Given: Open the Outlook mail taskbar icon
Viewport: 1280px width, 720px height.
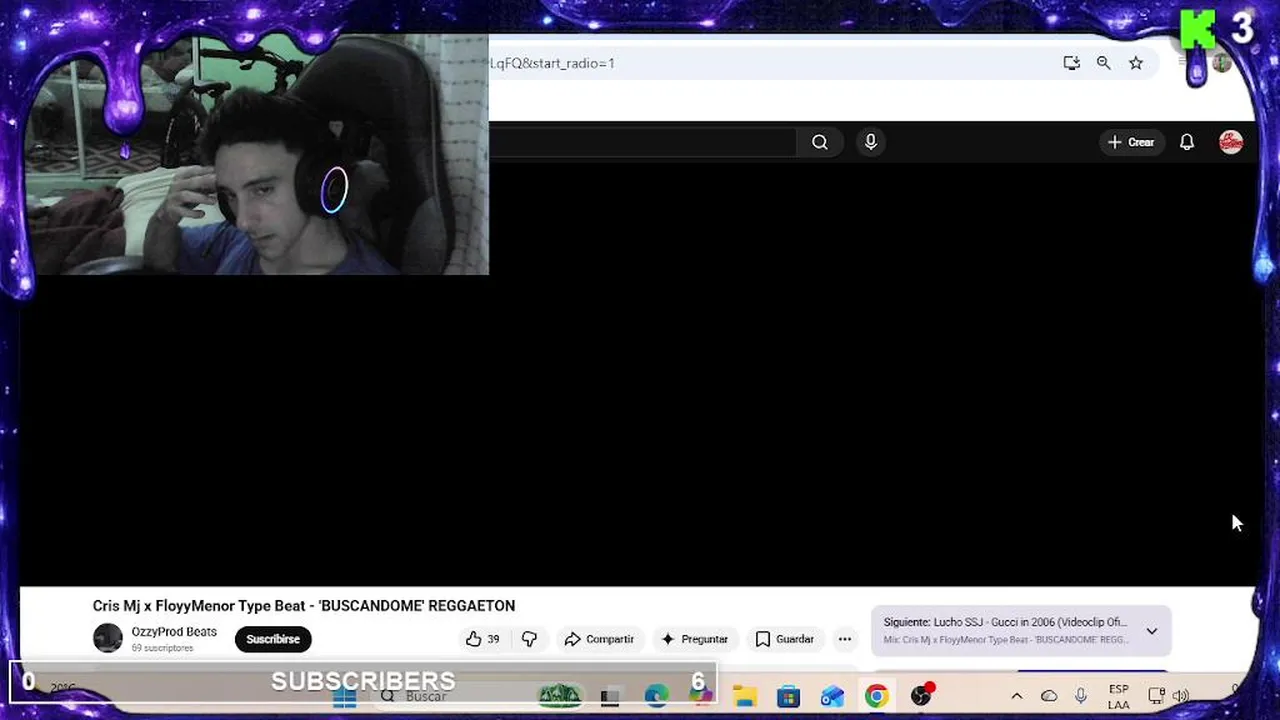Looking at the screenshot, I should (x=832, y=696).
